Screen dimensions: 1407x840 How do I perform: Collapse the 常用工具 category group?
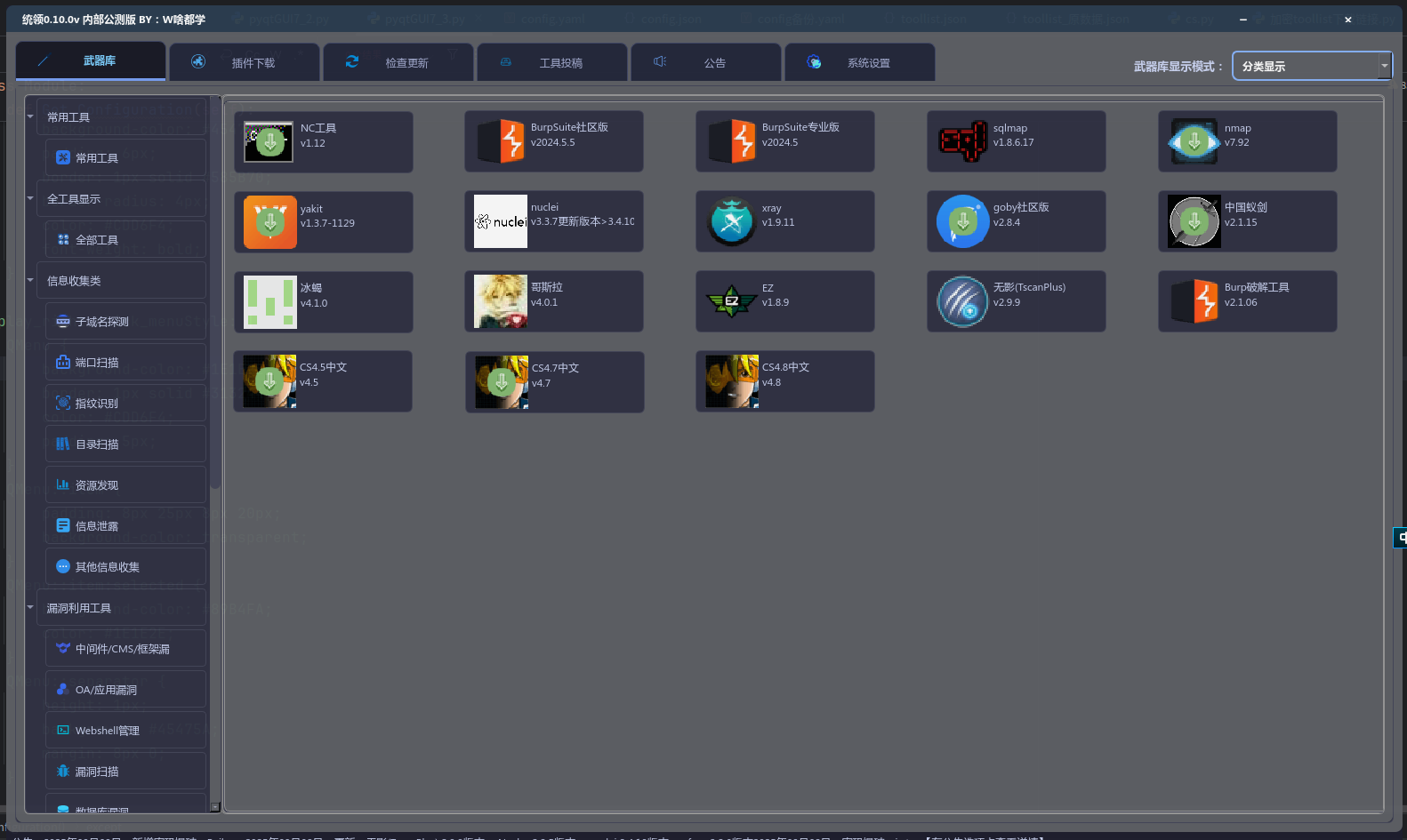point(30,116)
